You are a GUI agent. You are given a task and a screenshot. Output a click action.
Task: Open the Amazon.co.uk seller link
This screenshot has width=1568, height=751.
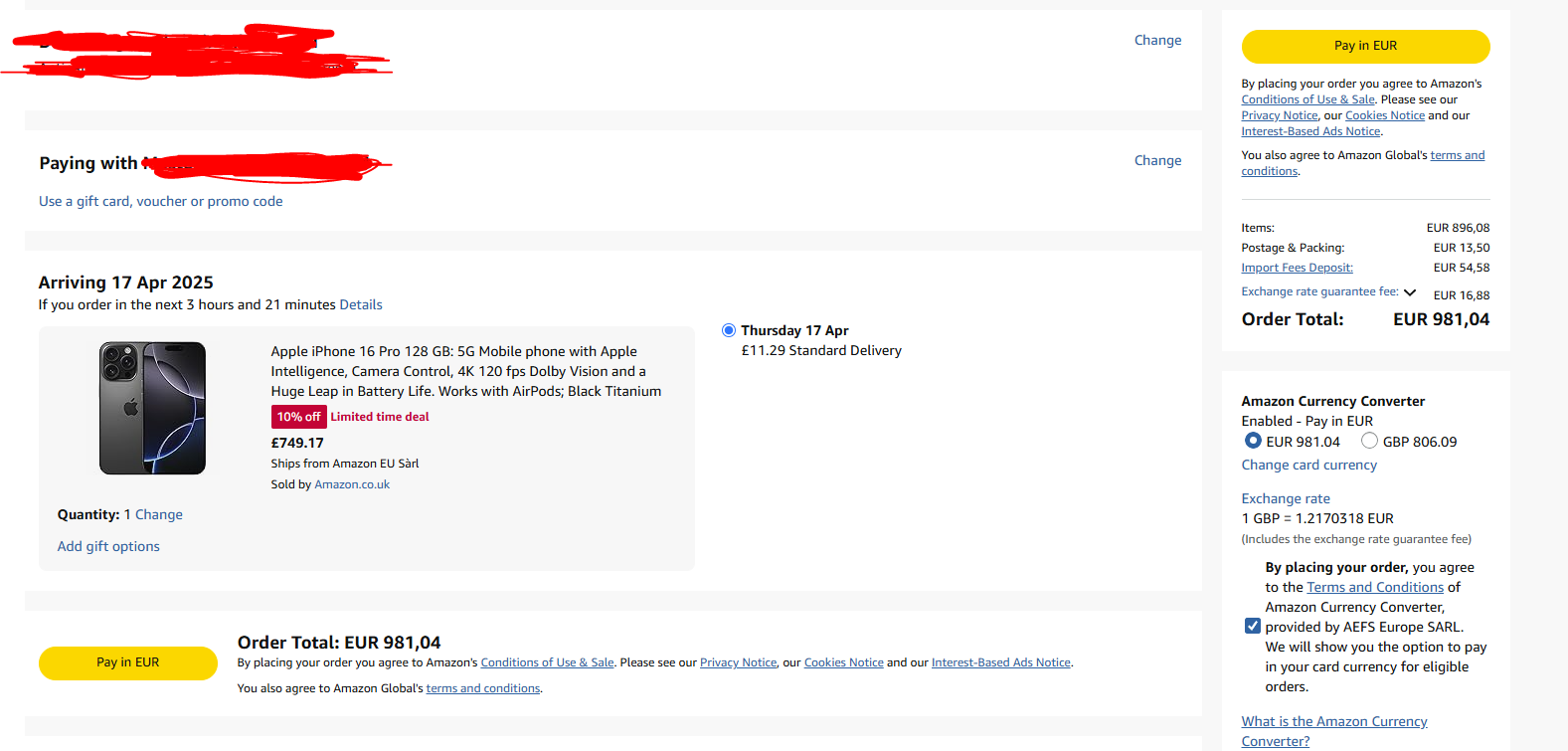[352, 484]
